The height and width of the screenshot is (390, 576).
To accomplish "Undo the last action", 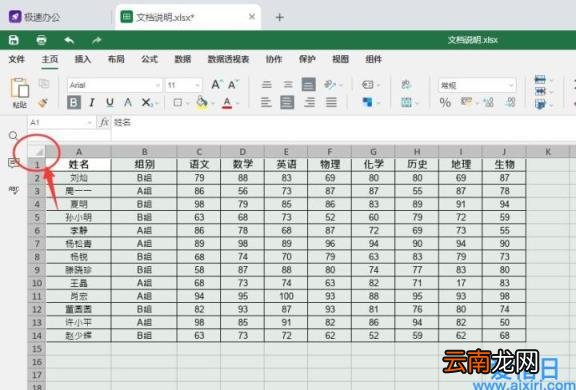I will pos(69,40).
